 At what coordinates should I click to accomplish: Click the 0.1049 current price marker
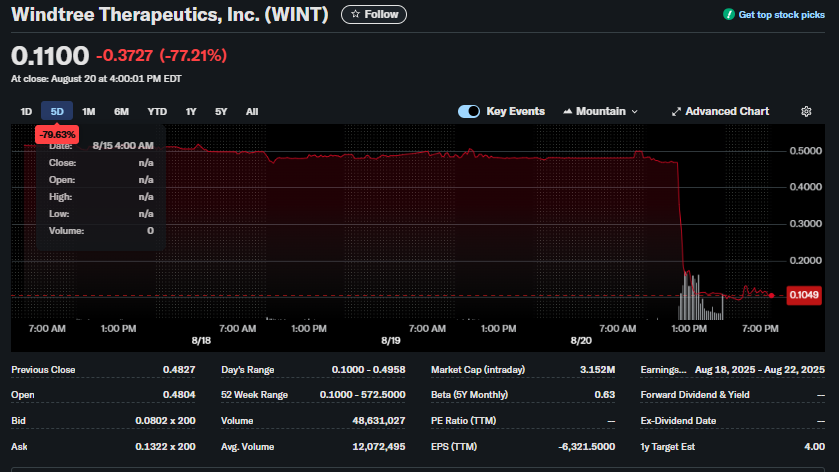(804, 295)
